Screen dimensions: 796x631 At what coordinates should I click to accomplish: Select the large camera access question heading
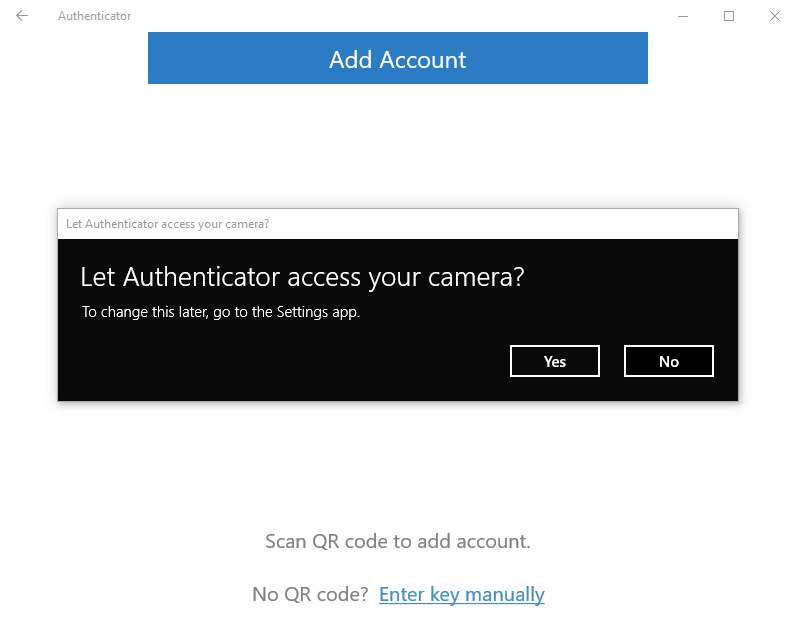pos(302,277)
